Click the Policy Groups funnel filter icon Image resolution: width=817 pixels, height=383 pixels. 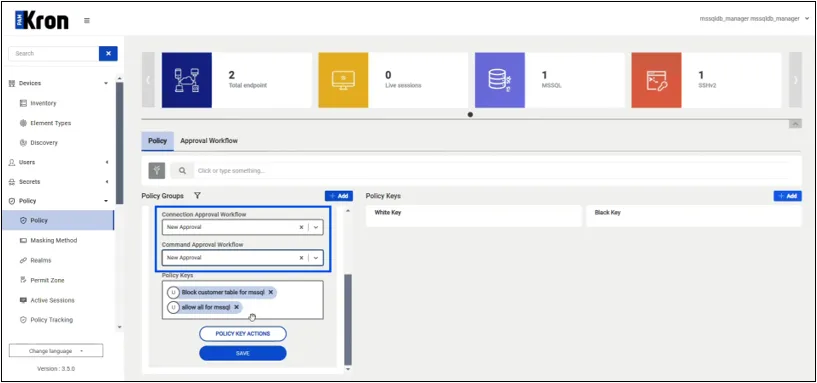click(197, 196)
